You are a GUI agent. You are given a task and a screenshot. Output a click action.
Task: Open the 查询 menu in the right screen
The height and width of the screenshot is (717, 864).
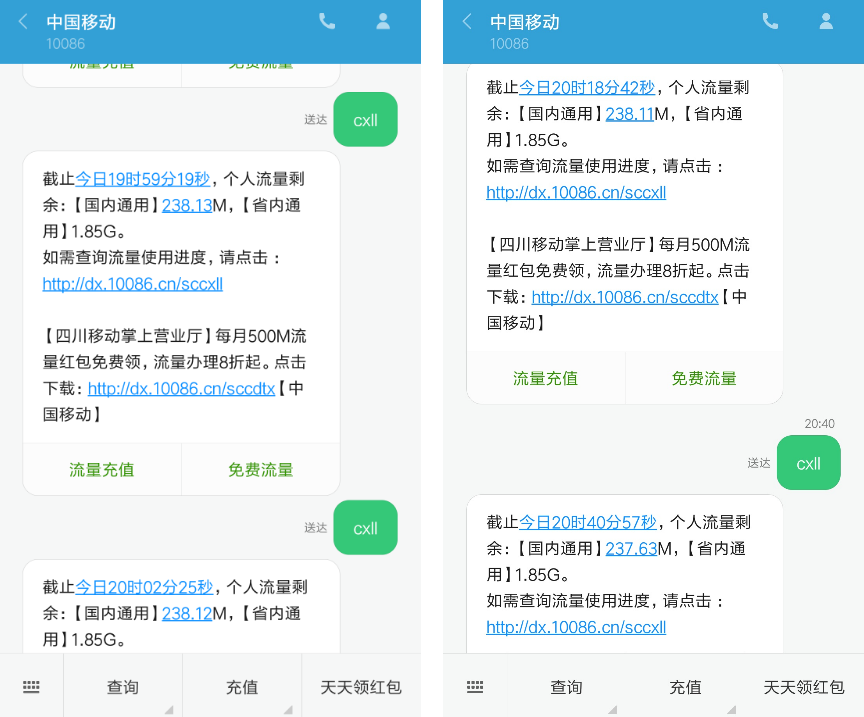click(x=566, y=686)
